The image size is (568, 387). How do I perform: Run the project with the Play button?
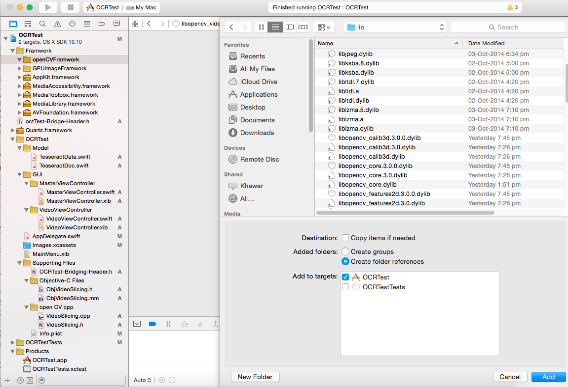48,7
